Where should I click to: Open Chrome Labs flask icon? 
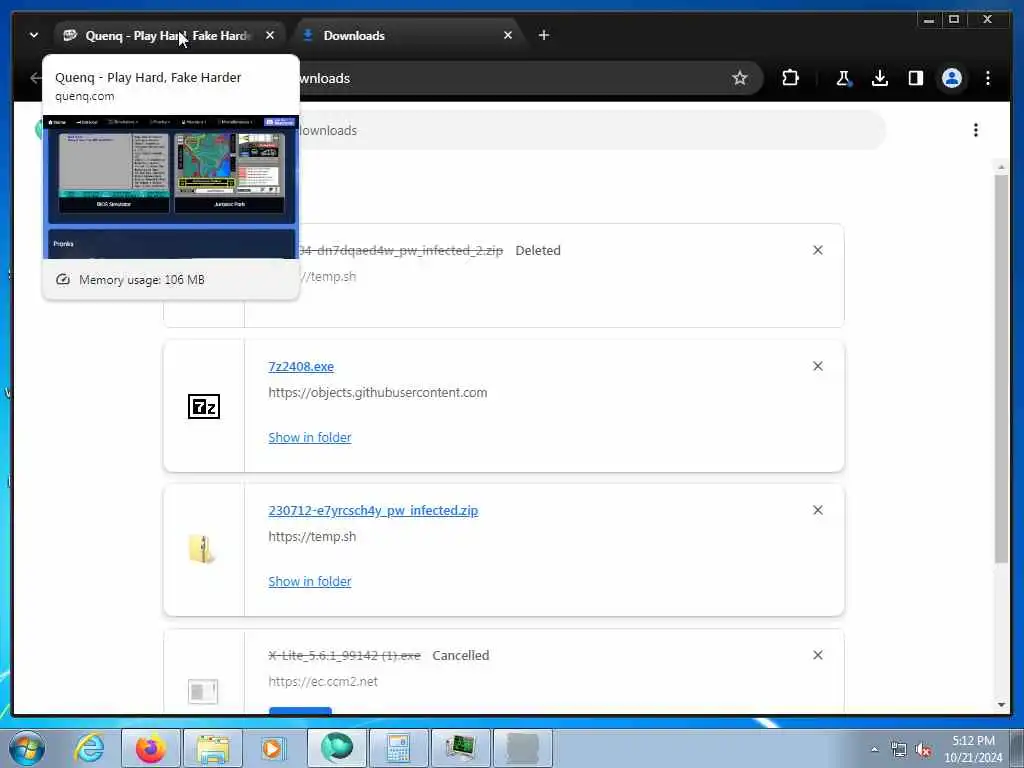[844, 78]
